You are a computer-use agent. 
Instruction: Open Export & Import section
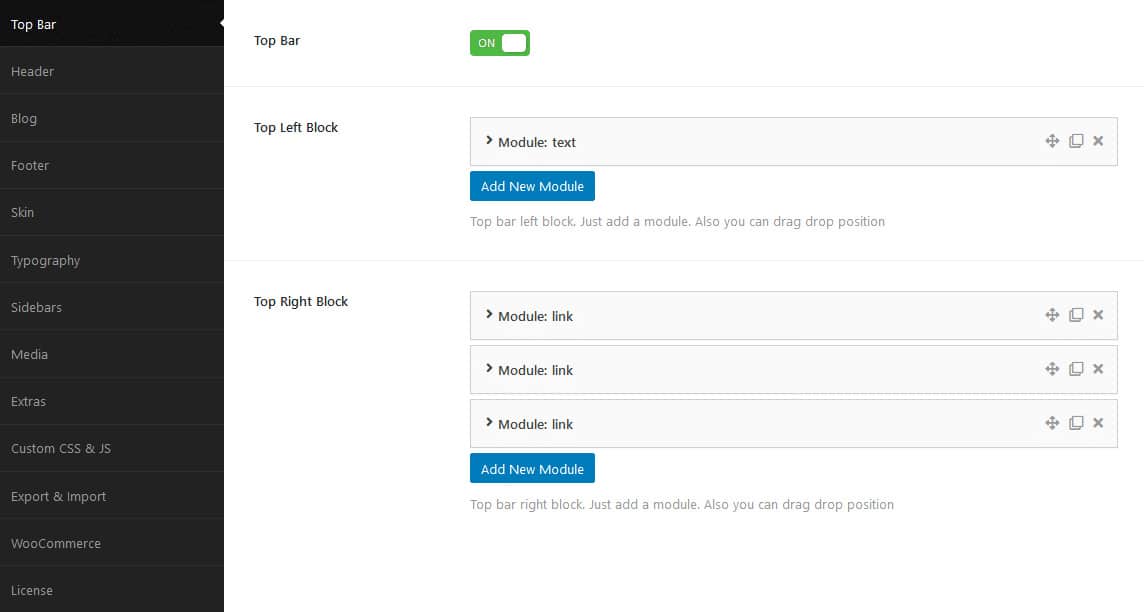tap(112, 496)
